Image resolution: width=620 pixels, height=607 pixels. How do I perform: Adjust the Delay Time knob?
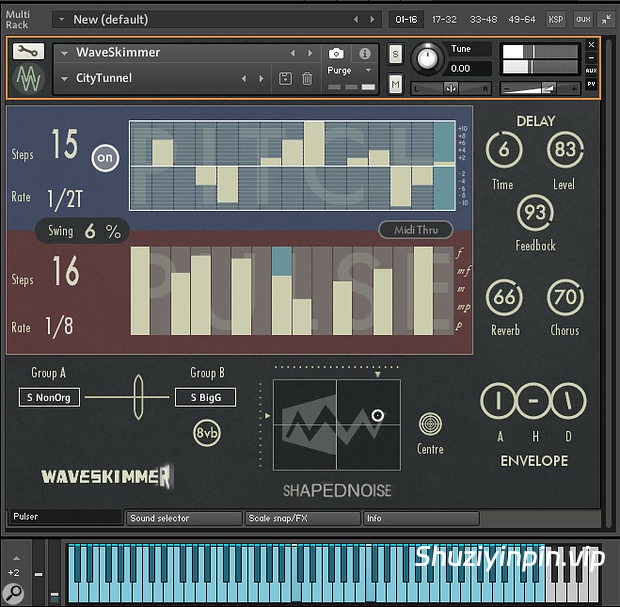[x=504, y=150]
